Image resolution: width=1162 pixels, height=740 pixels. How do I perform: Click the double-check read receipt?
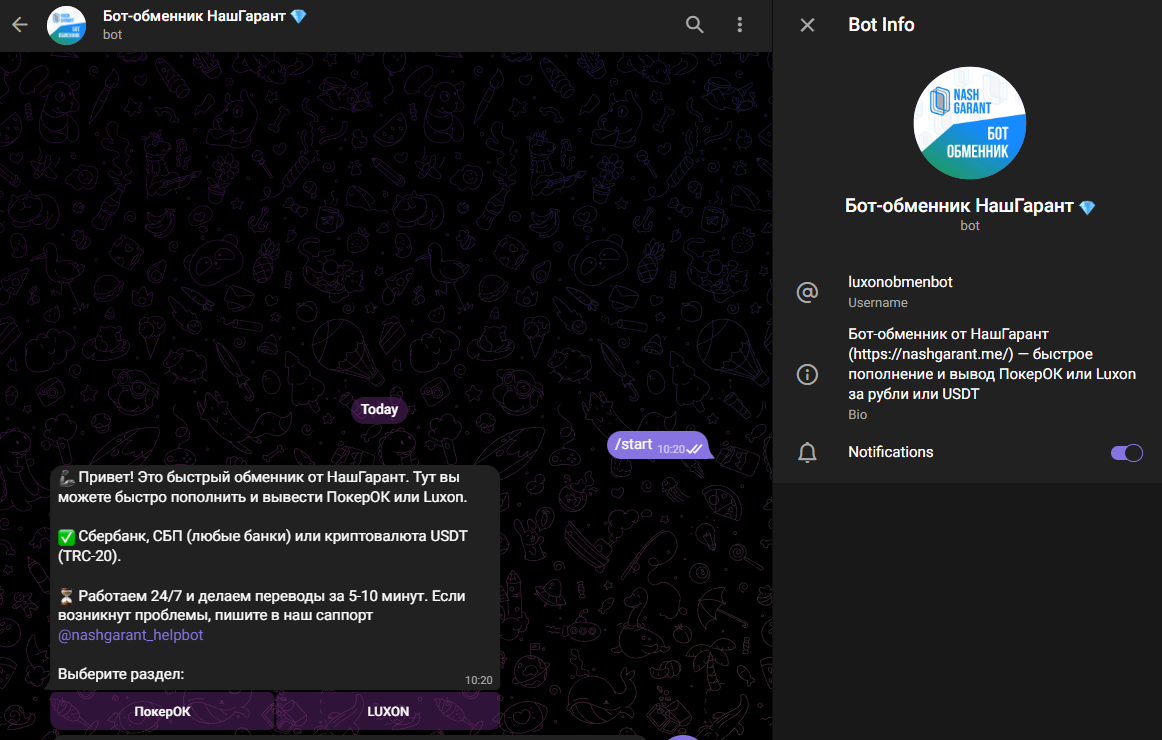694,449
